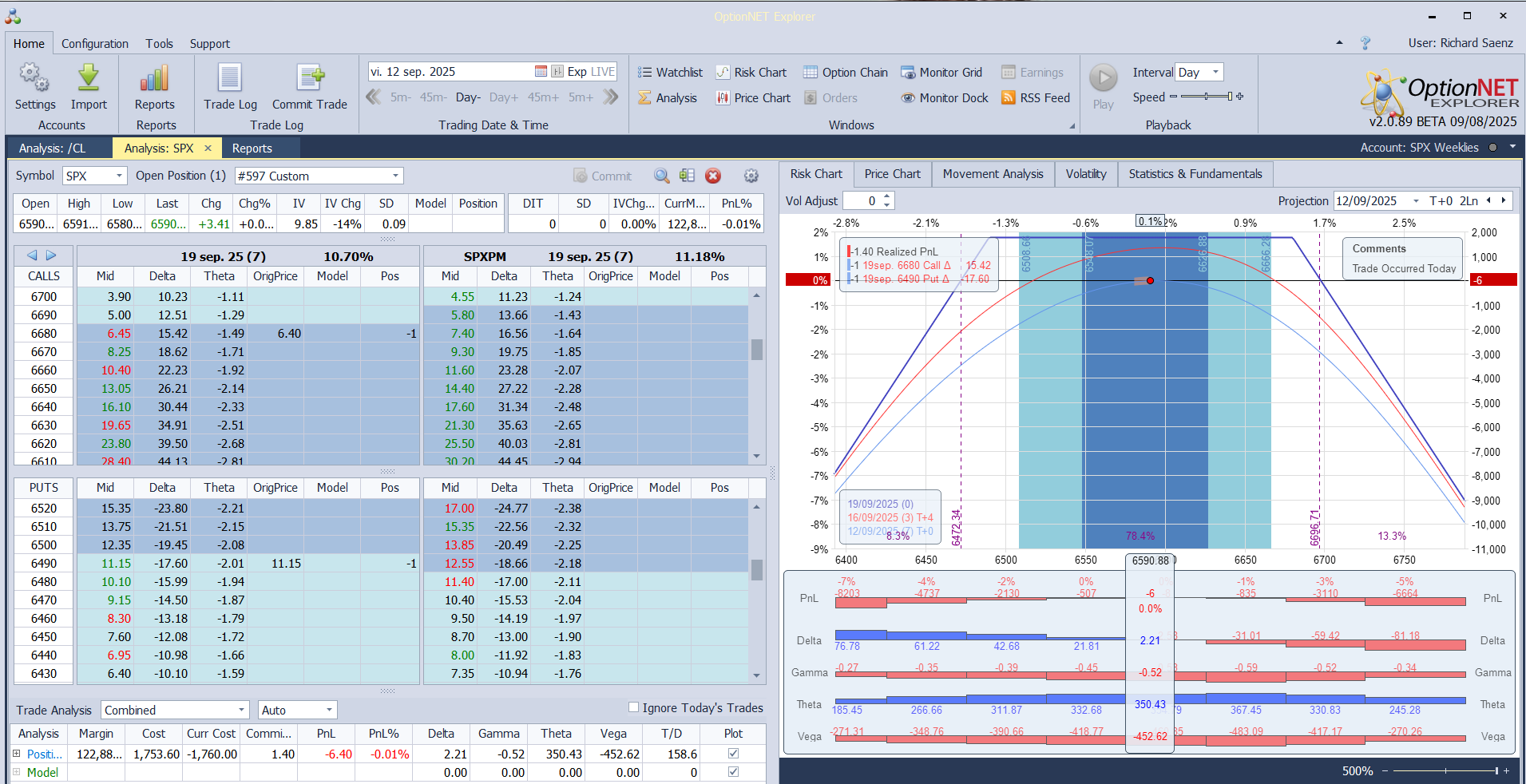Step trading date backward with double-left arrow
The width and height of the screenshot is (1526, 784).
373,97
